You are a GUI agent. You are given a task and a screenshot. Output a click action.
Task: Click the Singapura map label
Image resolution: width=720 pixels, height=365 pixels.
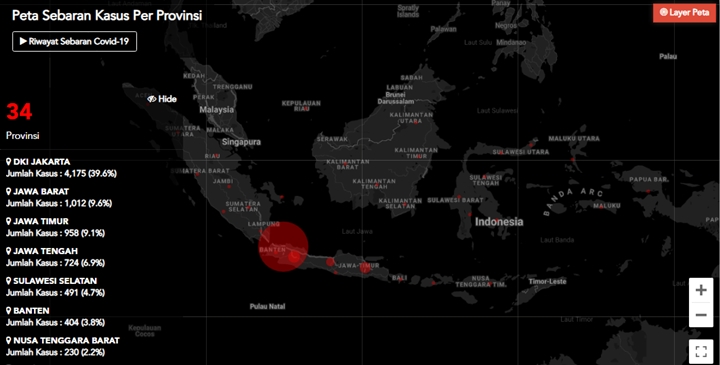pos(241,142)
